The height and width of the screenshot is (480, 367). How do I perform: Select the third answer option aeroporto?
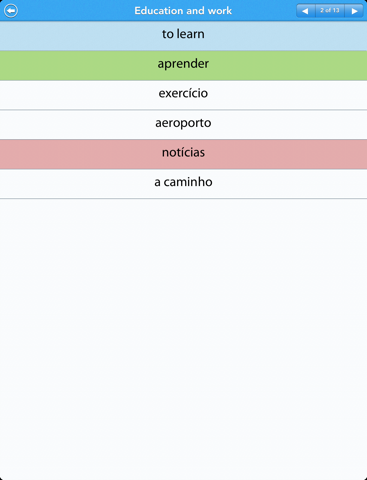tap(183, 125)
